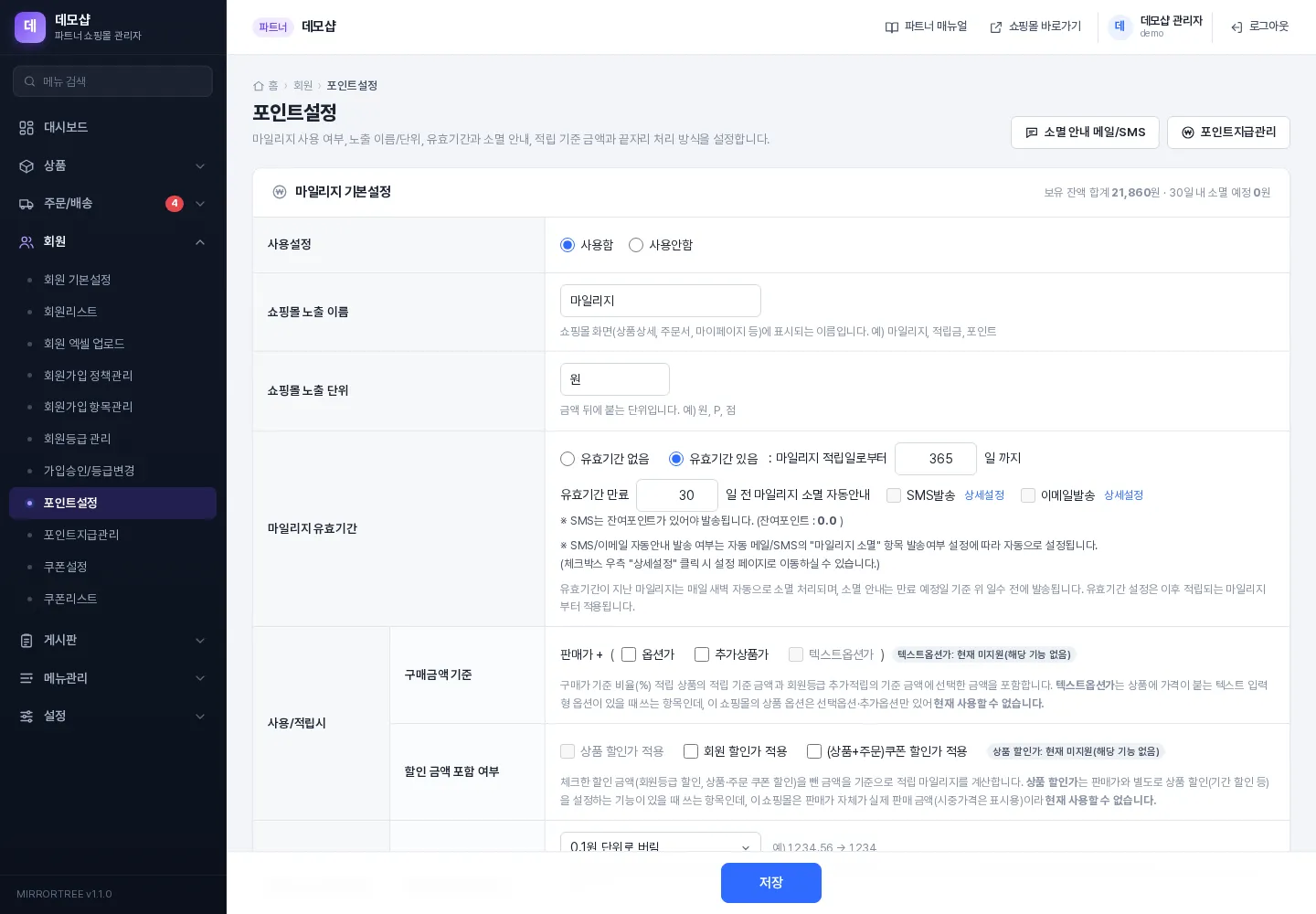
Task: Expand the 메뉴관리 menu chevron
Action: (200, 678)
